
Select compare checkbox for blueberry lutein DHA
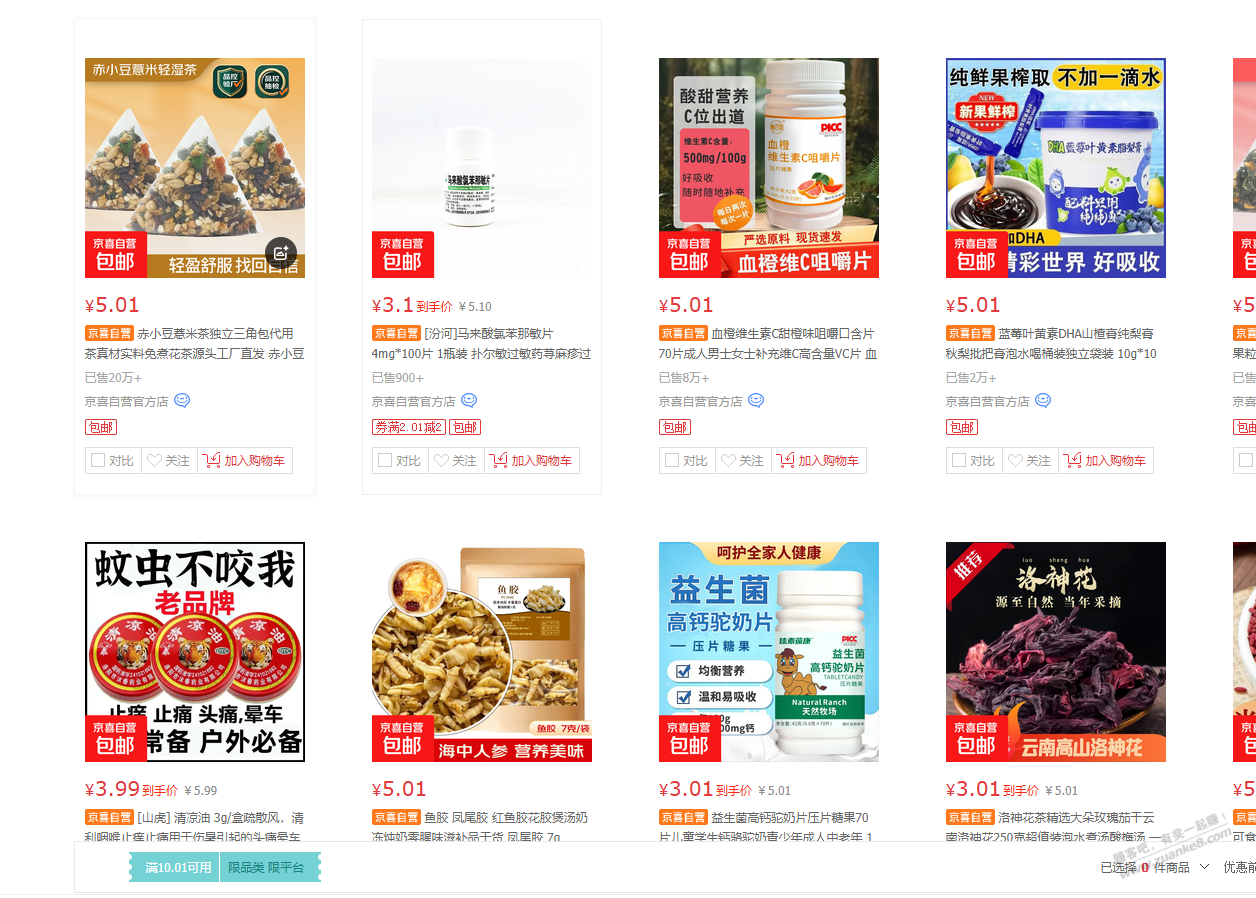959,461
